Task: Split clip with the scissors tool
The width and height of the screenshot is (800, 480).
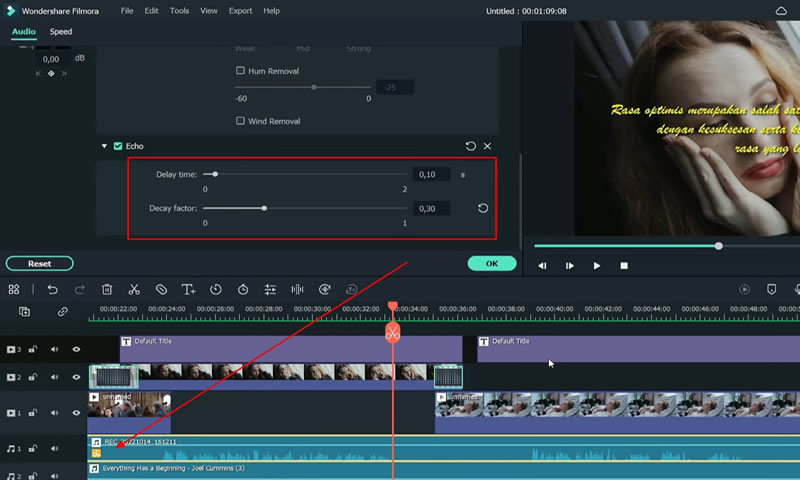Action: 134,289
